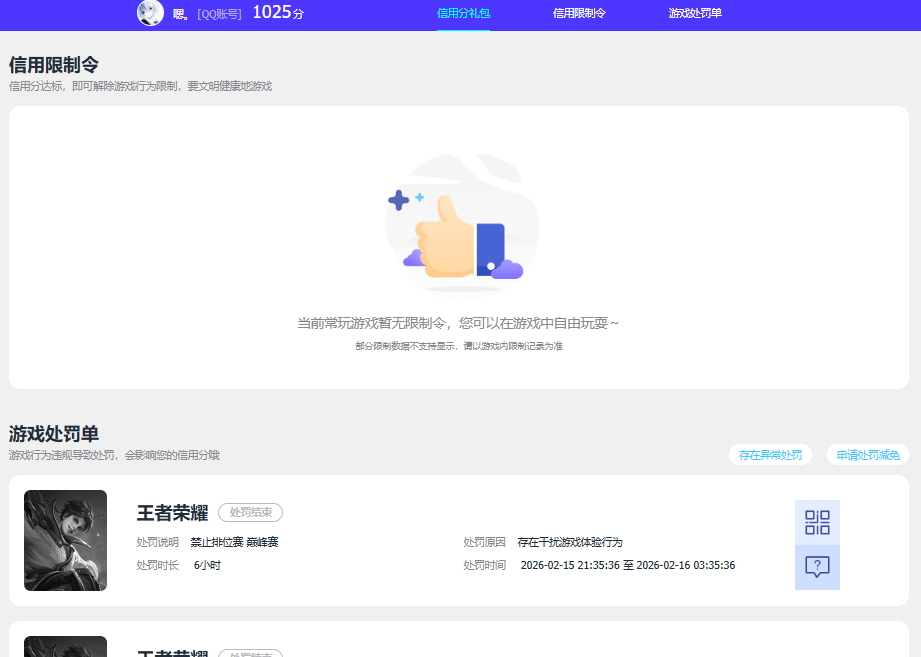
Task: Go to the 游戏处罚单 tab
Action: coord(695,13)
